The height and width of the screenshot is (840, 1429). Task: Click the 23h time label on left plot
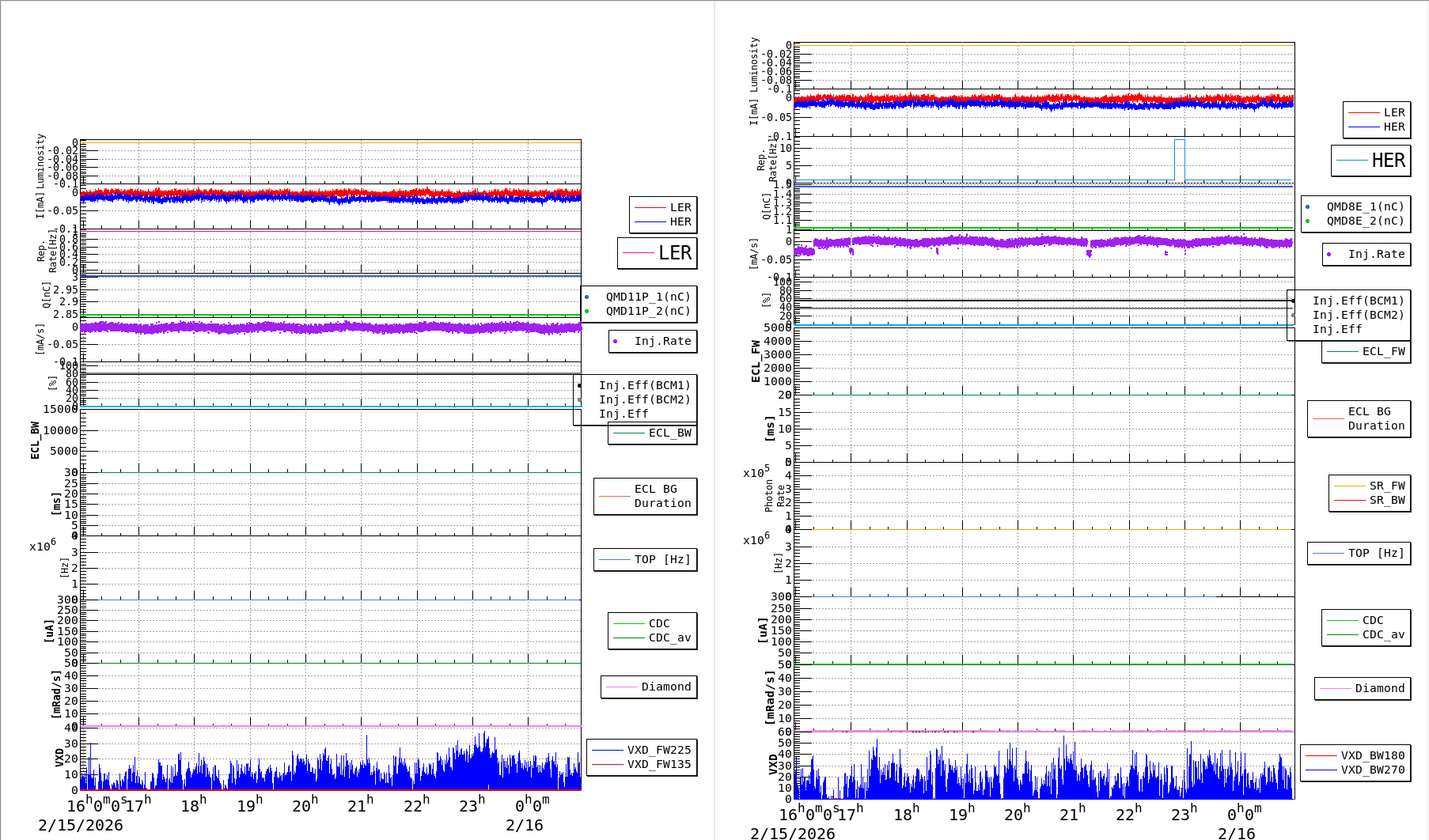(471, 805)
